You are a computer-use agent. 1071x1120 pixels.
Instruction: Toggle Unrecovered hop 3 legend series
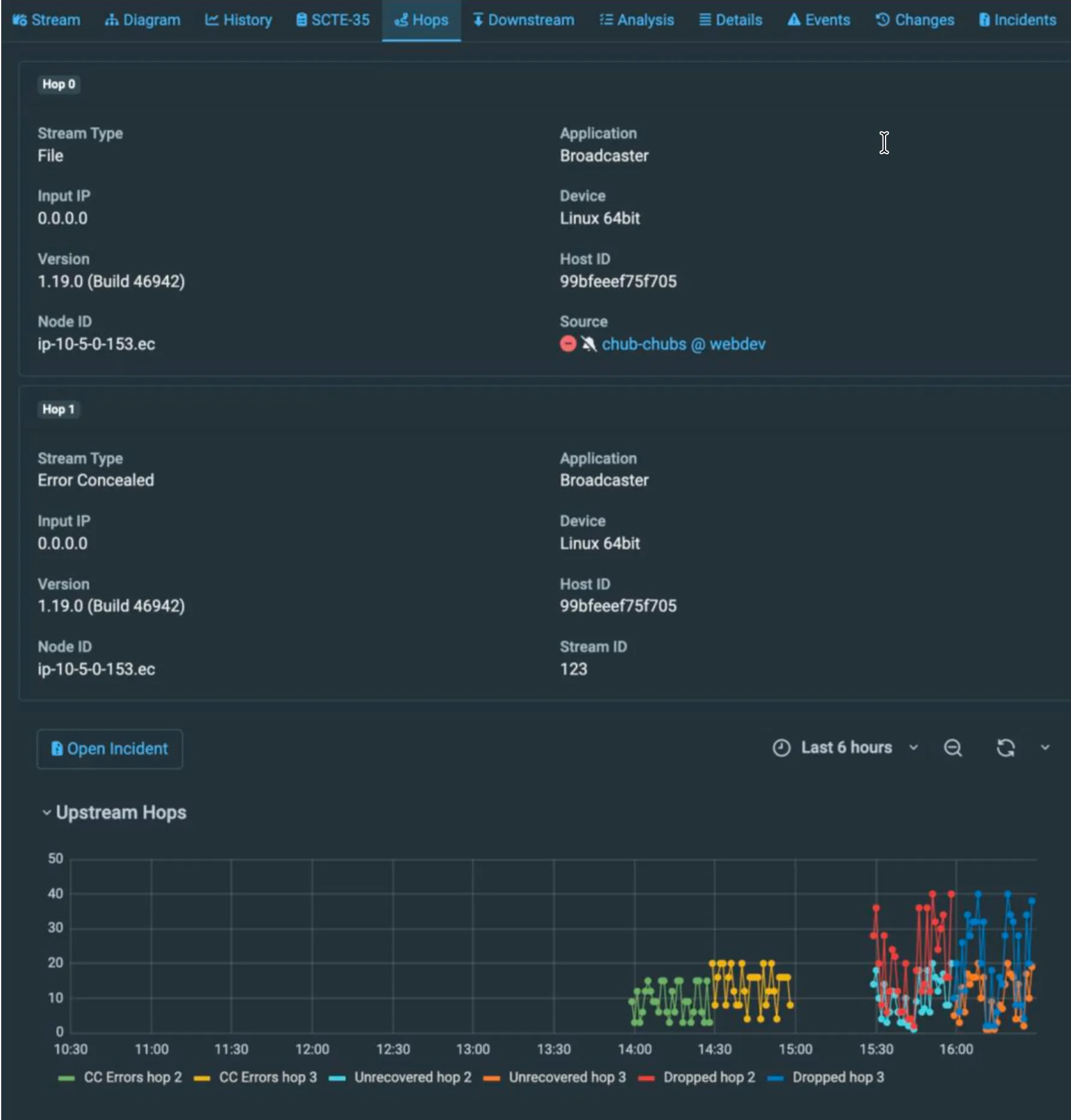point(555,1077)
